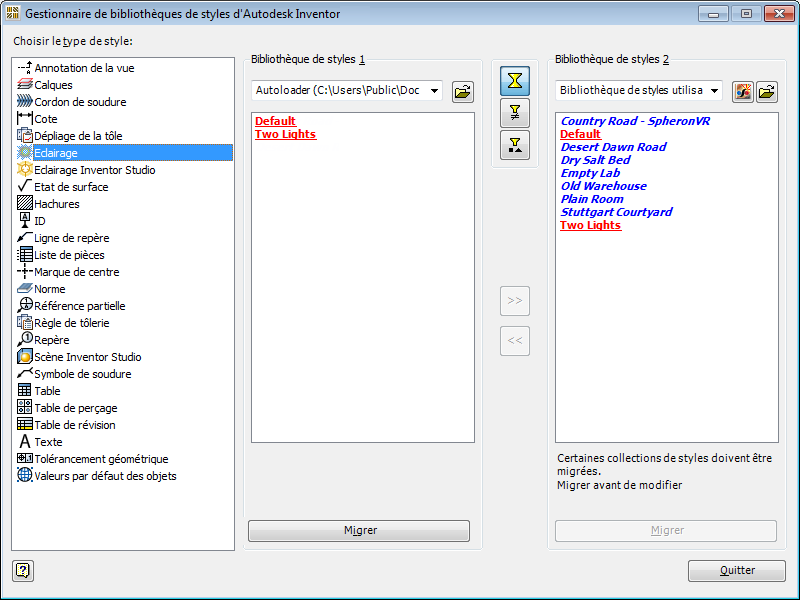Select Symbole de soudure style type
Screen dimensions: 800x600
[x=74, y=374]
